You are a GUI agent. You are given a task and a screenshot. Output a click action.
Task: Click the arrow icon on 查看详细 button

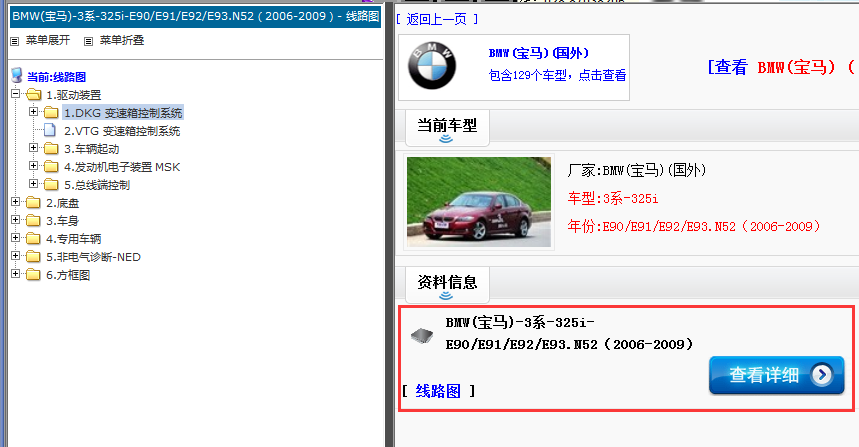[x=821, y=375]
